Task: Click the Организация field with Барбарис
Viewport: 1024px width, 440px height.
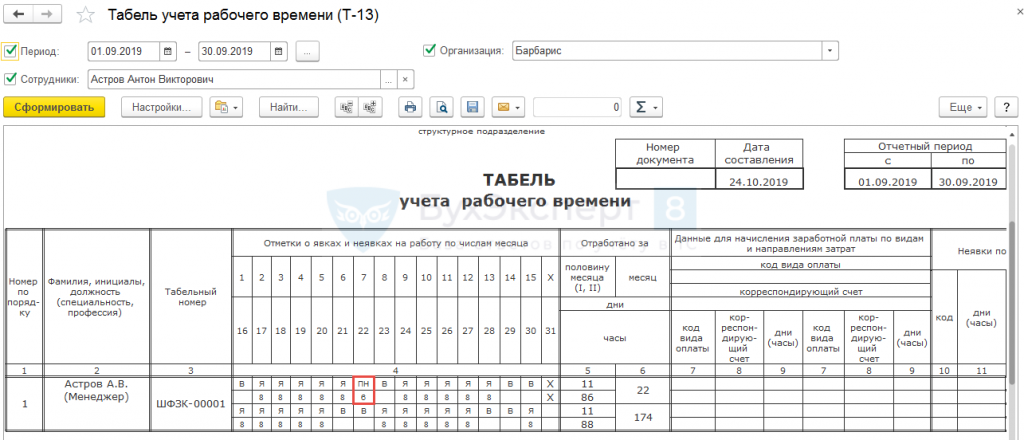Action: click(x=667, y=51)
